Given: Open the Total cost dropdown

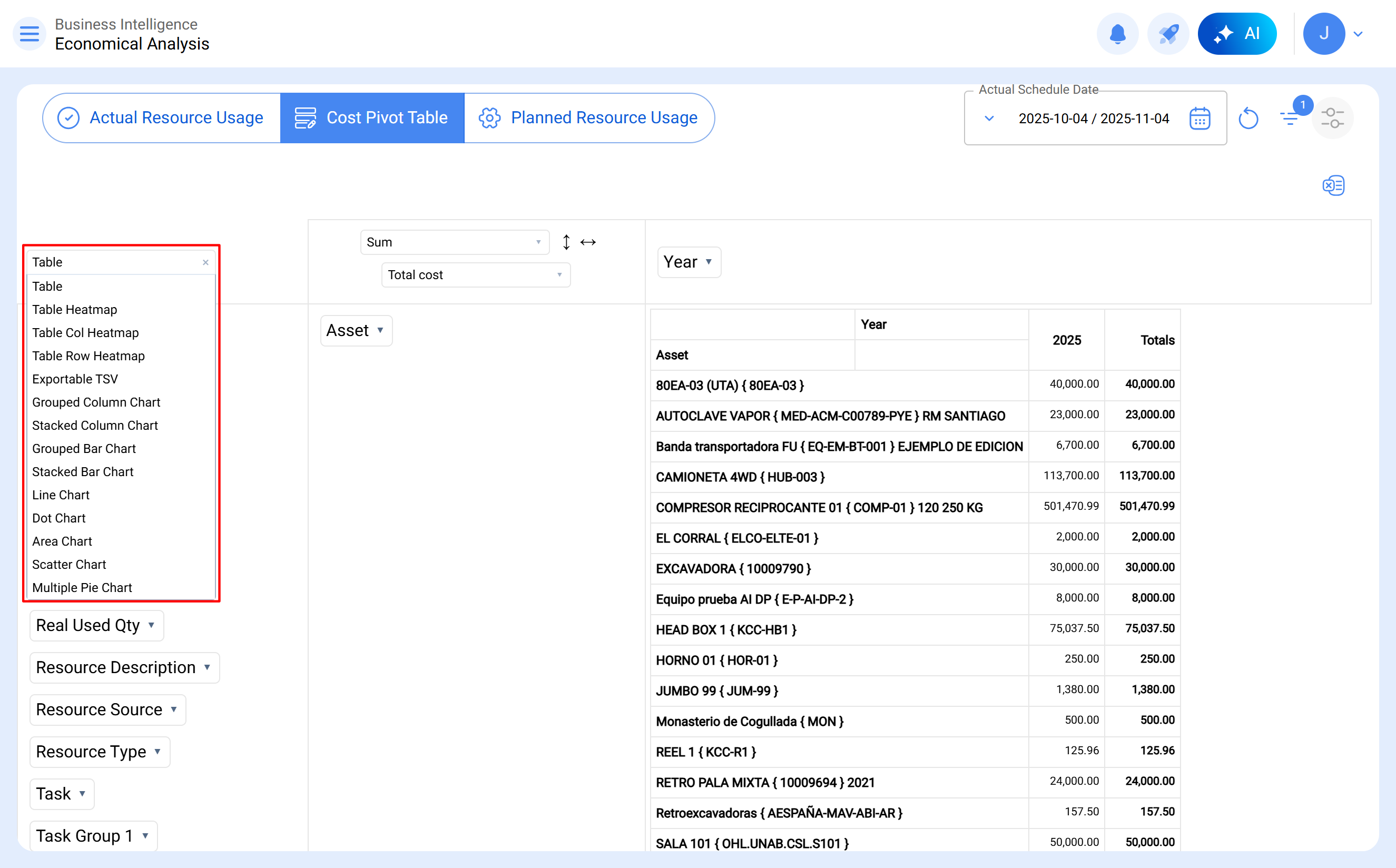Looking at the screenshot, I should pyautogui.click(x=475, y=275).
